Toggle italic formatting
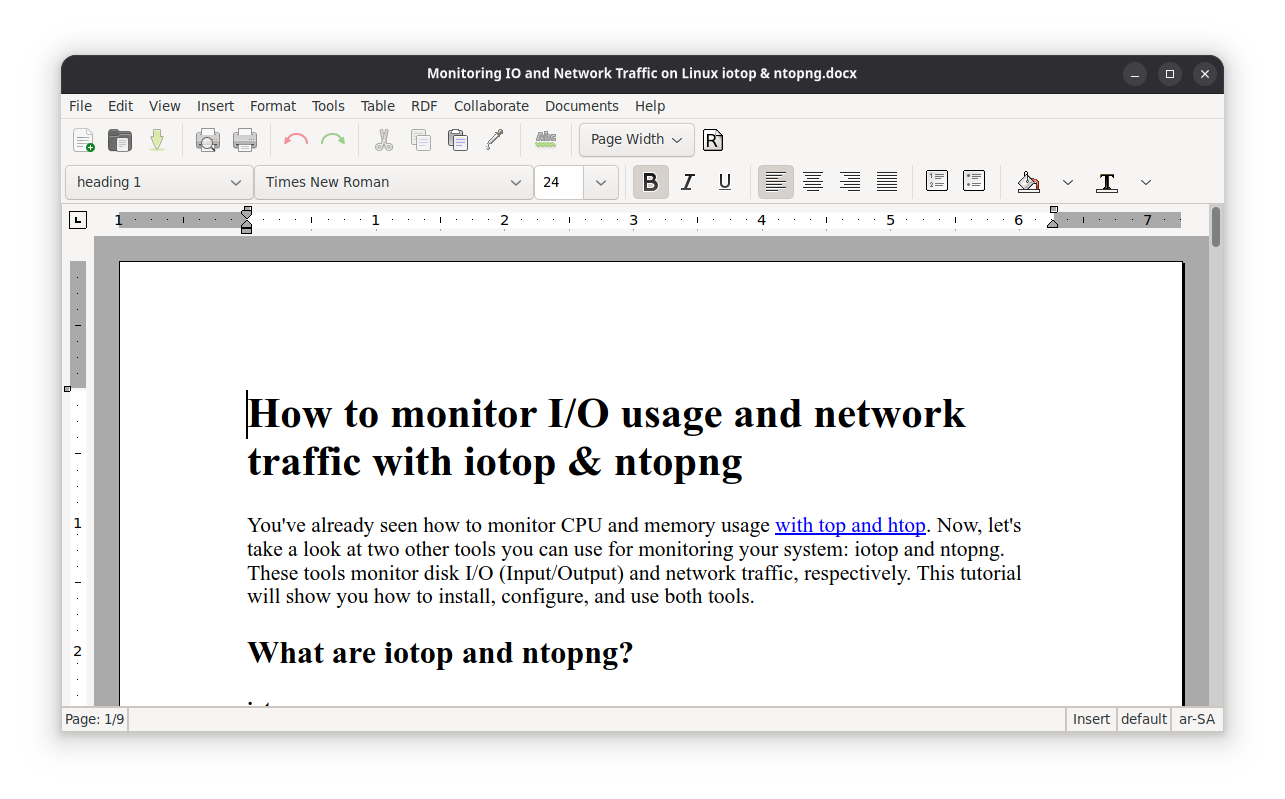This screenshot has height=799, width=1285. (687, 182)
